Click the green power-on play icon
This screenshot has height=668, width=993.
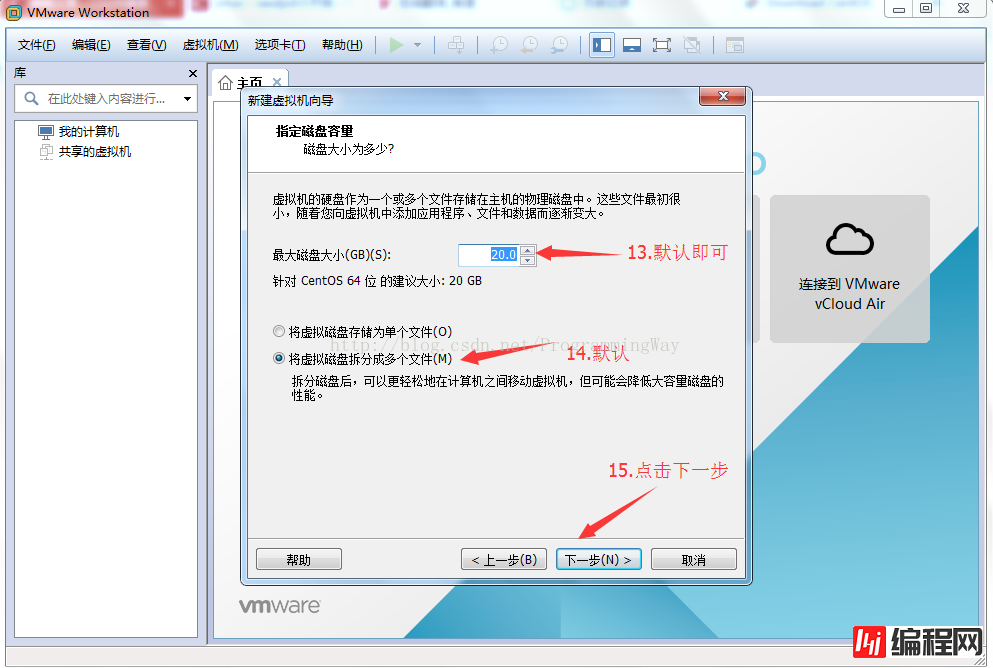pyautogui.click(x=396, y=45)
